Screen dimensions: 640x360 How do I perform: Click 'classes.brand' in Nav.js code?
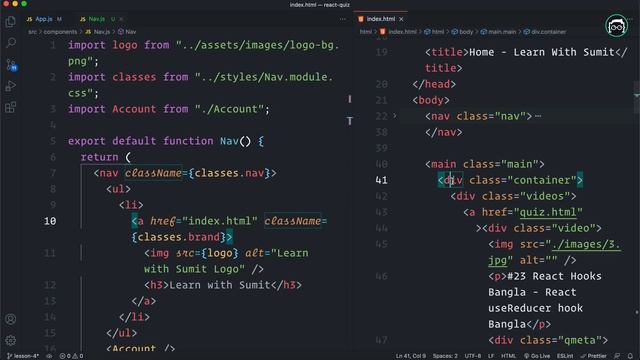(179, 237)
